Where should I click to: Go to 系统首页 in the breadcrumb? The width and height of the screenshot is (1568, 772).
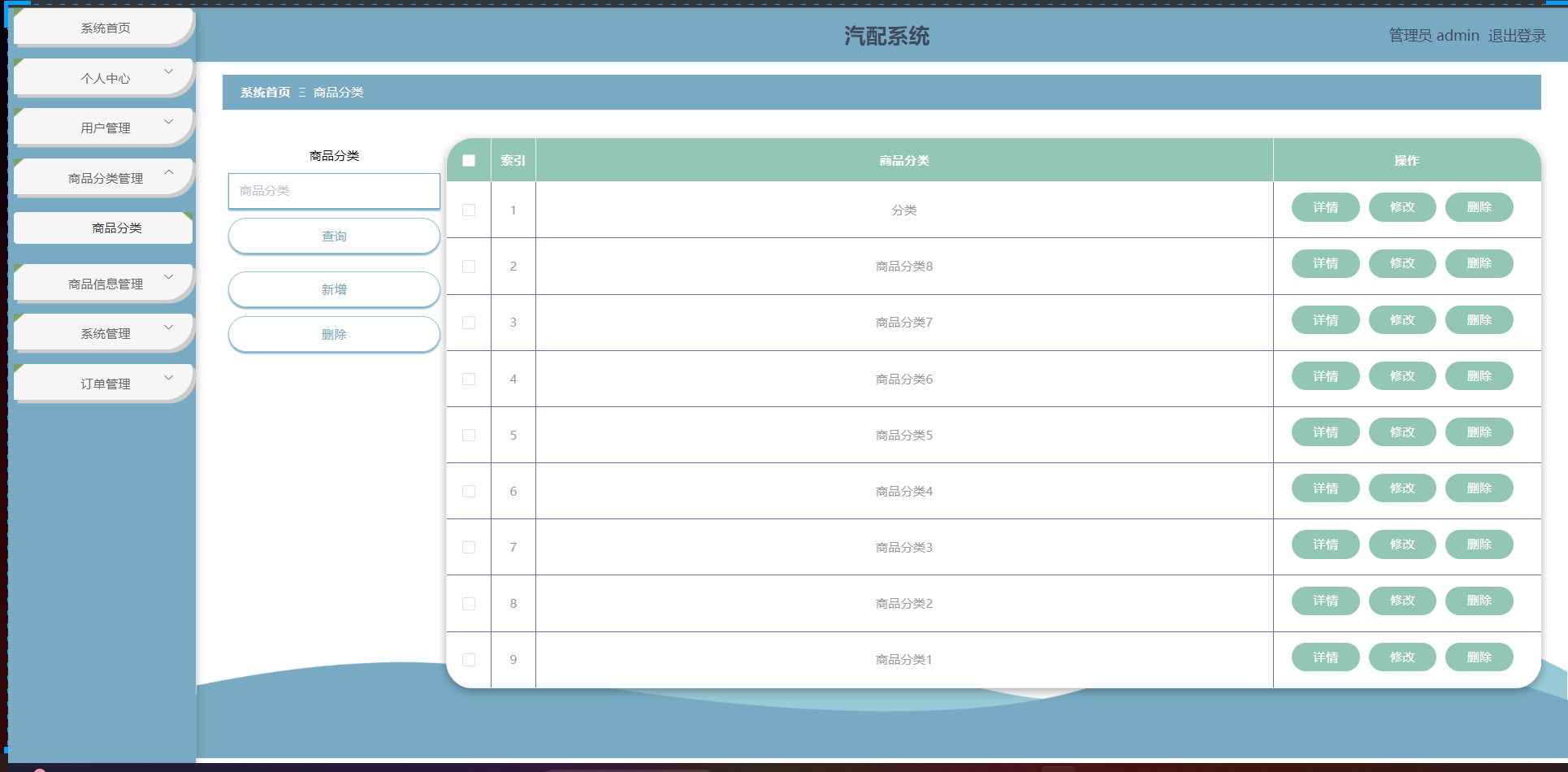coord(265,93)
